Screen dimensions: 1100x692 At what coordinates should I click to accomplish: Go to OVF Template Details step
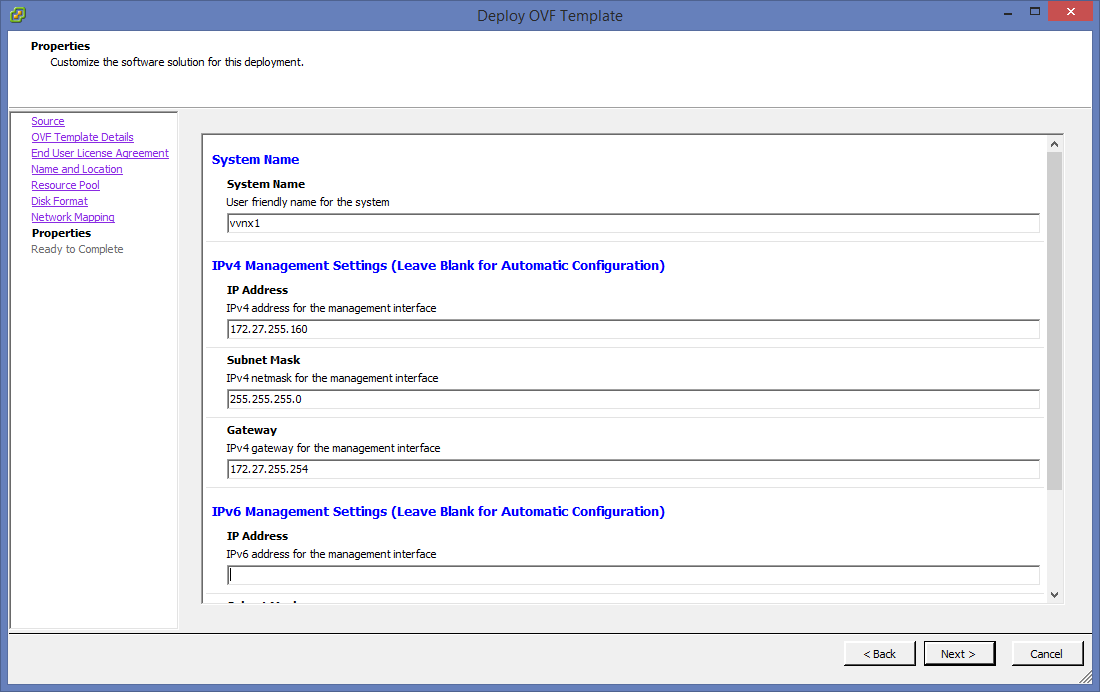tap(82, 137)
